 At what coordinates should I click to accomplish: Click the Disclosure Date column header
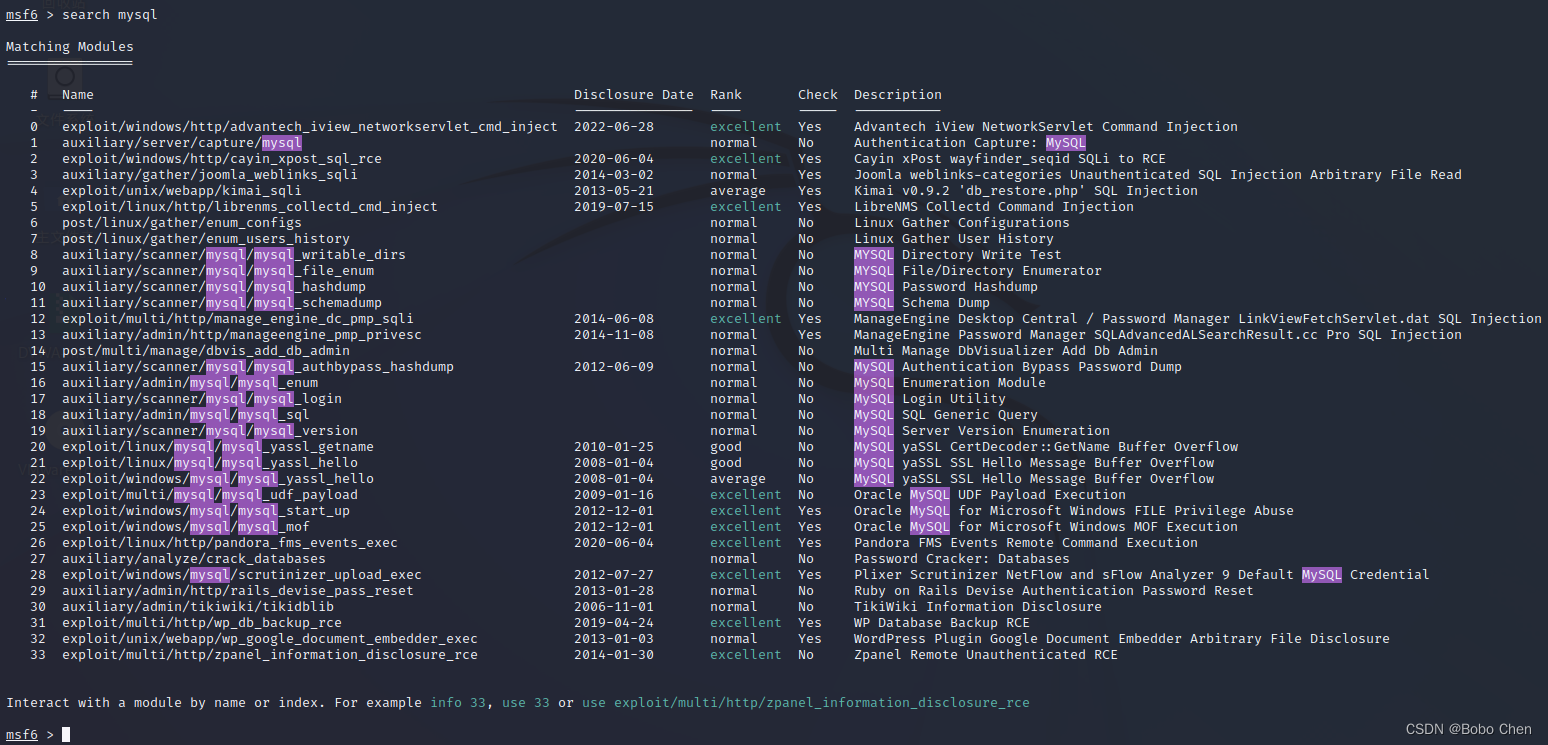click(633, 94)
